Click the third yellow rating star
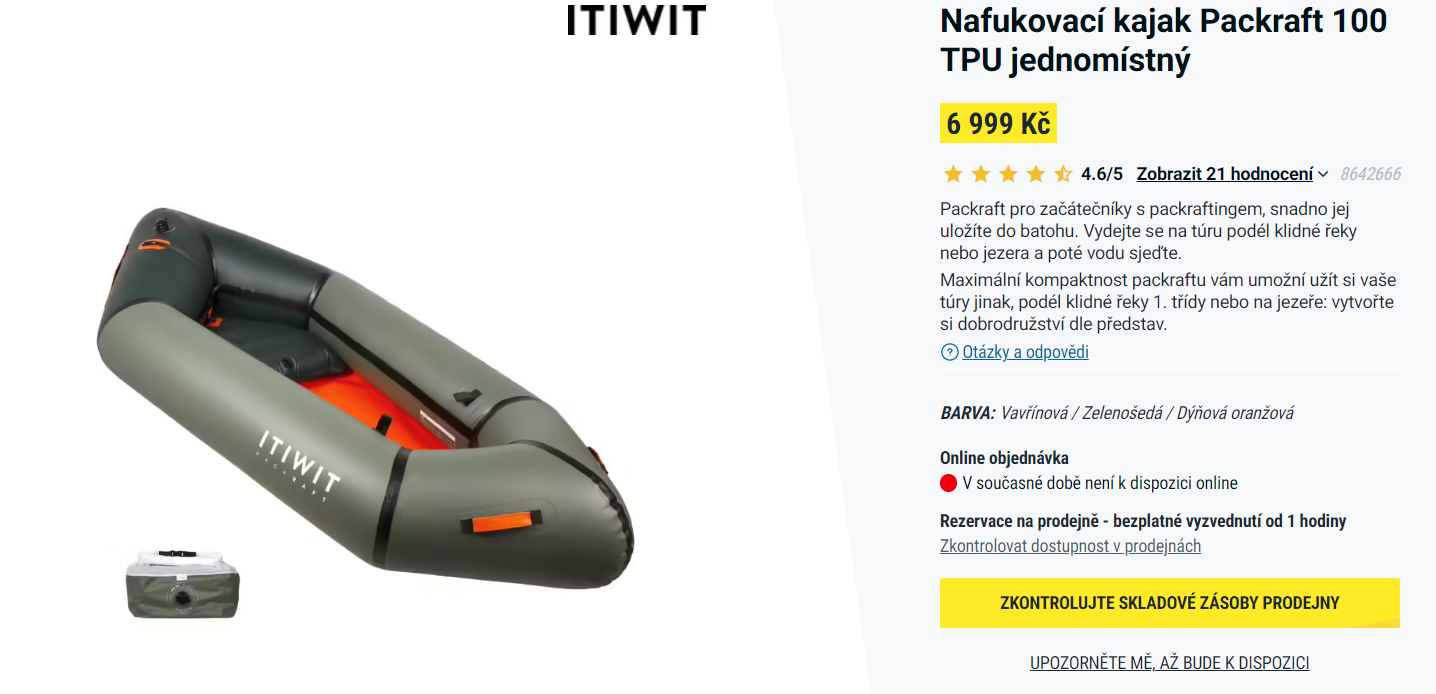1436x694 pixels. 1007,174
